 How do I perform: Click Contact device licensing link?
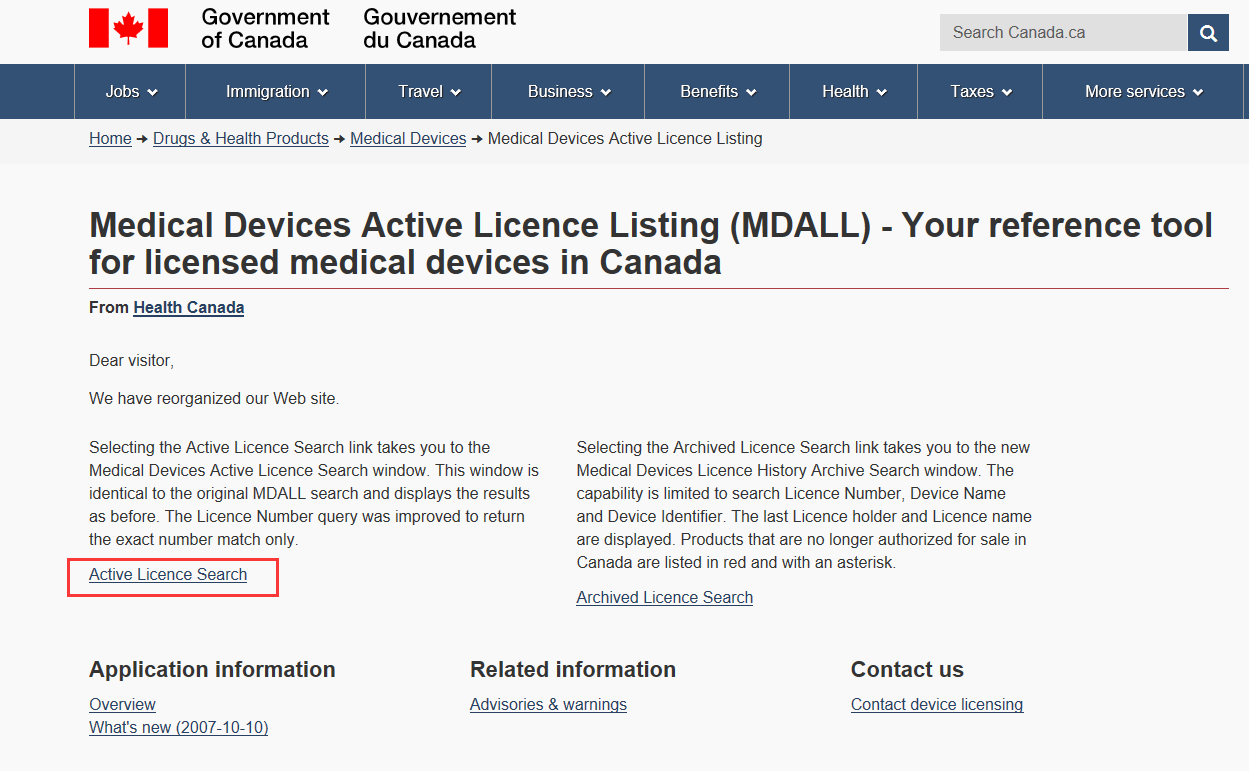pyautogui.click(x=936, y=705)
